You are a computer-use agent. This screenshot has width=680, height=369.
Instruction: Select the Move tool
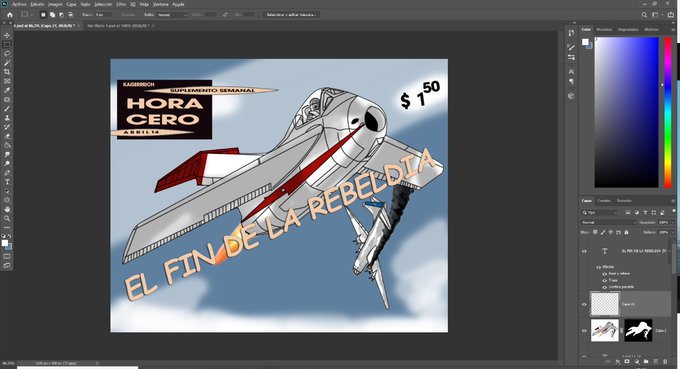(7, 35)
